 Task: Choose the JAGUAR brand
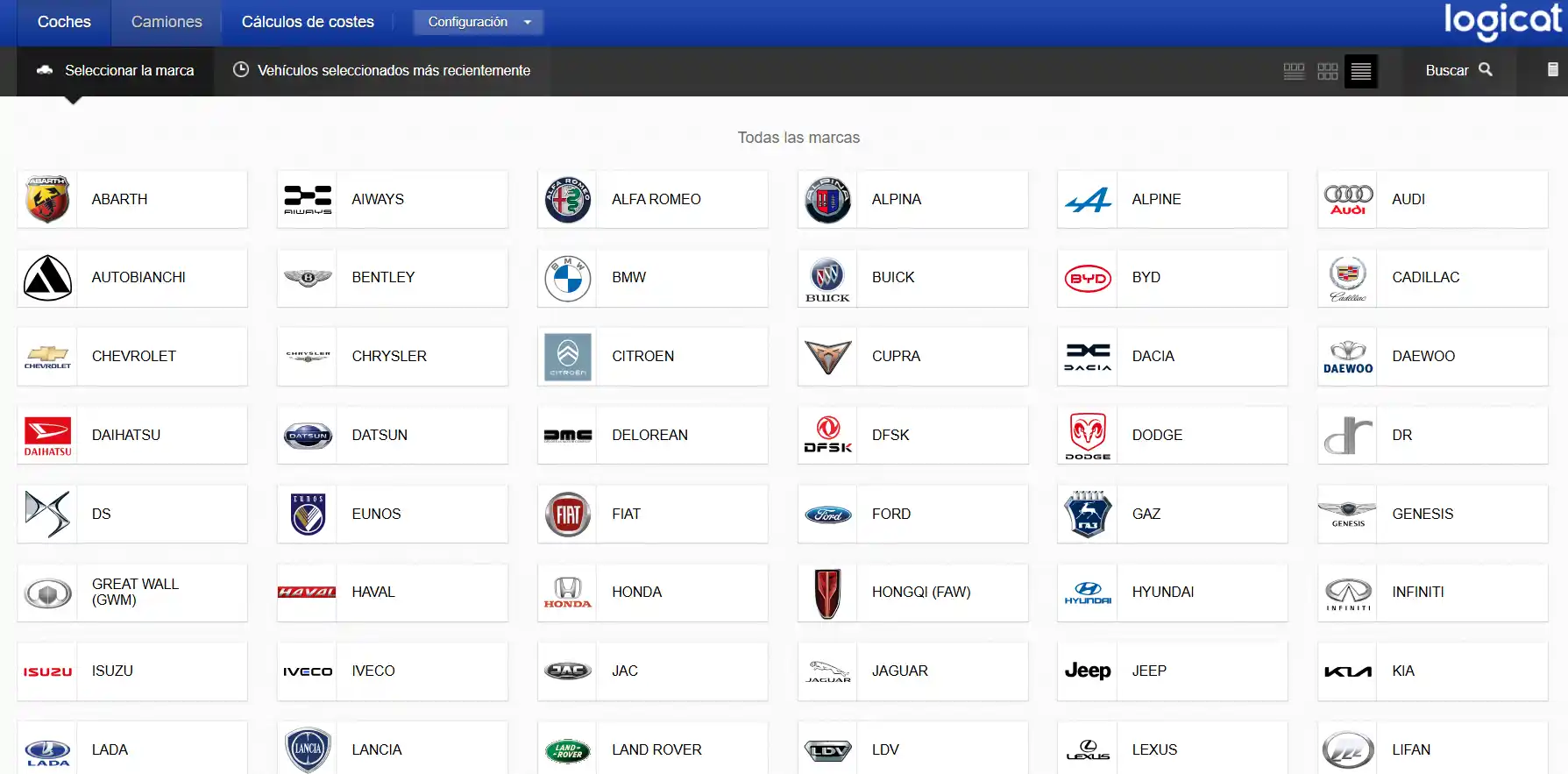(912, 671)
